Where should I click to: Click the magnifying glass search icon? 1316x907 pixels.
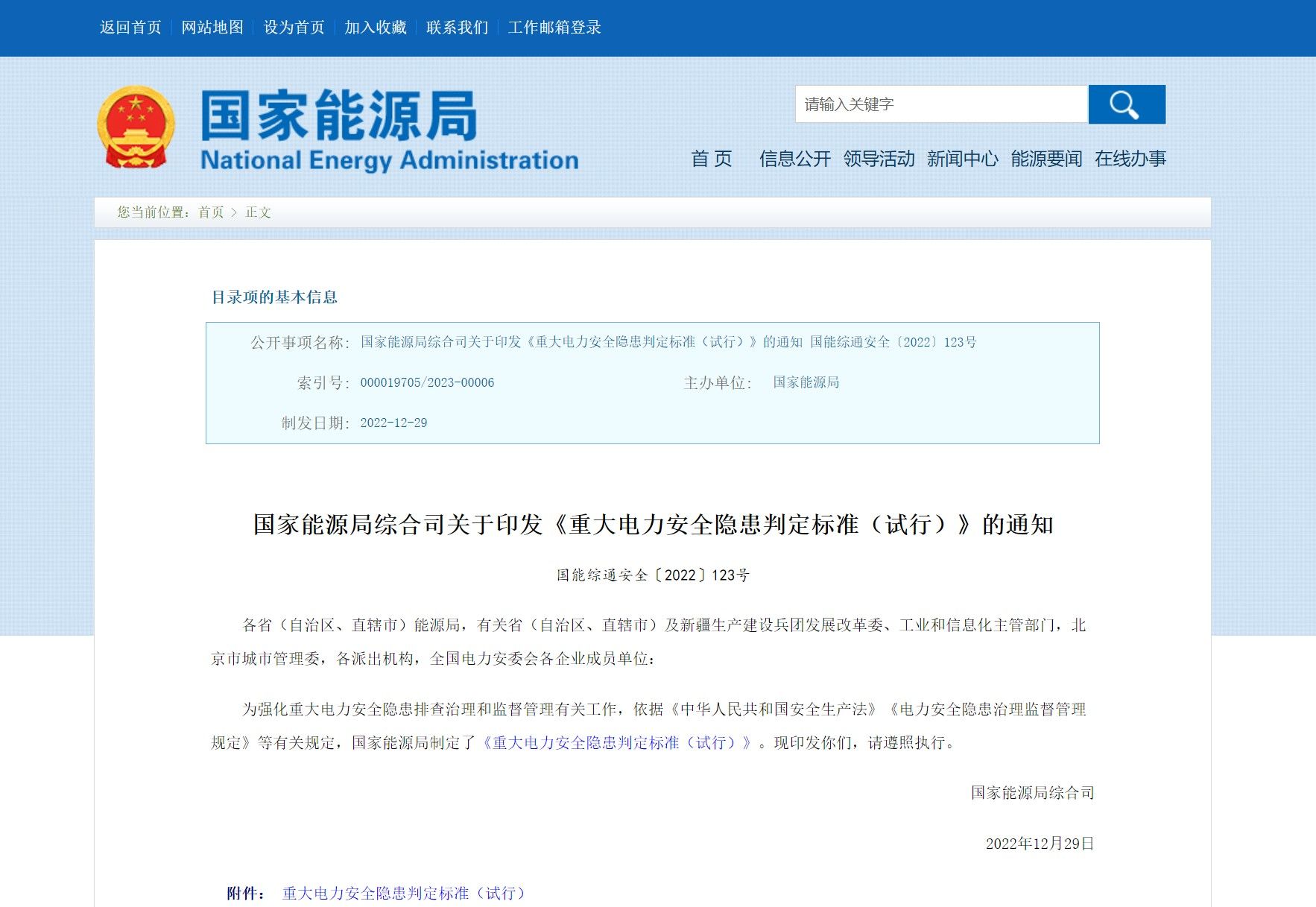(1126, 104)
